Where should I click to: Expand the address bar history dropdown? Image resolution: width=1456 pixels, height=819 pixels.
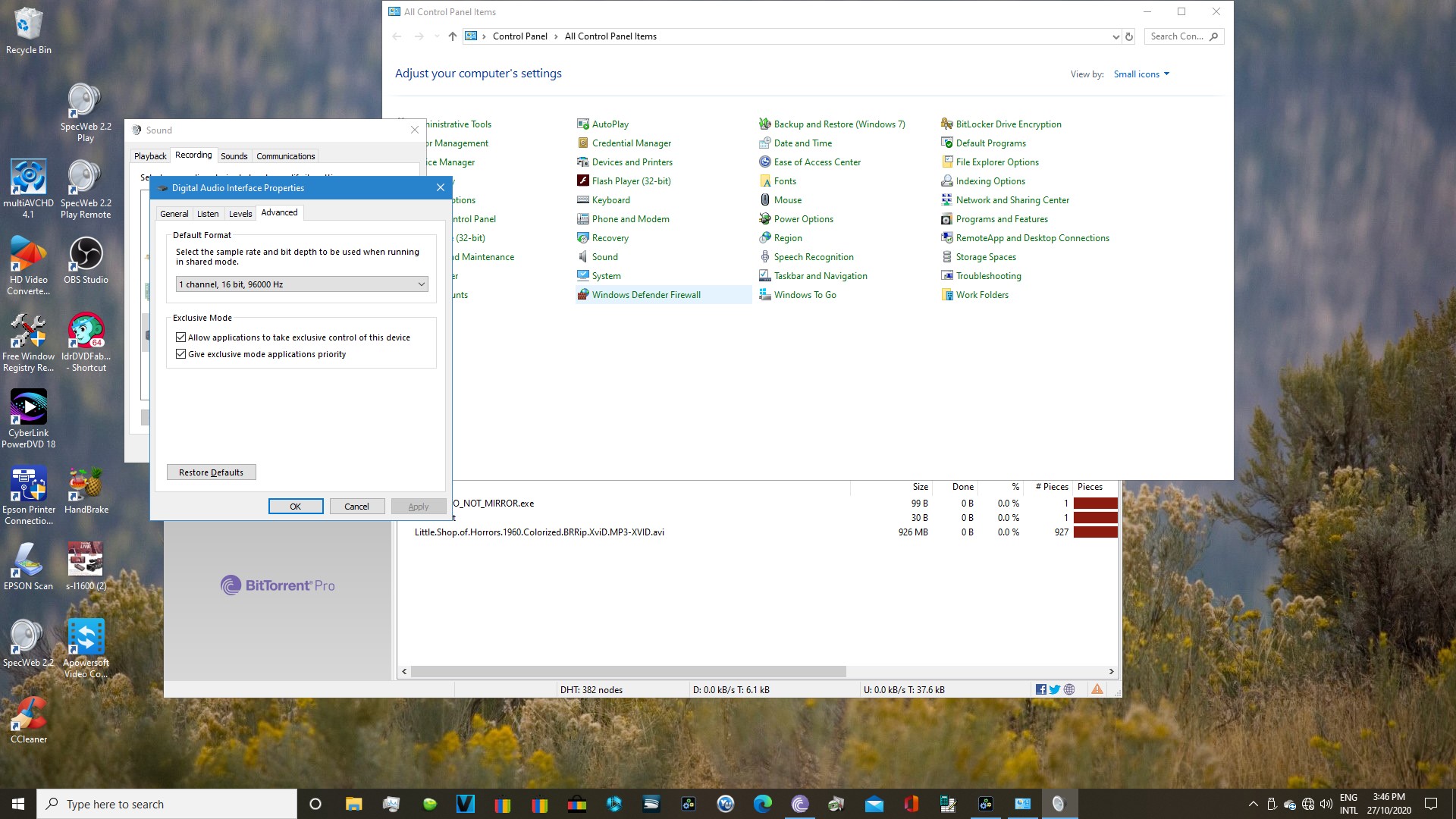[x=1116, y=36]
